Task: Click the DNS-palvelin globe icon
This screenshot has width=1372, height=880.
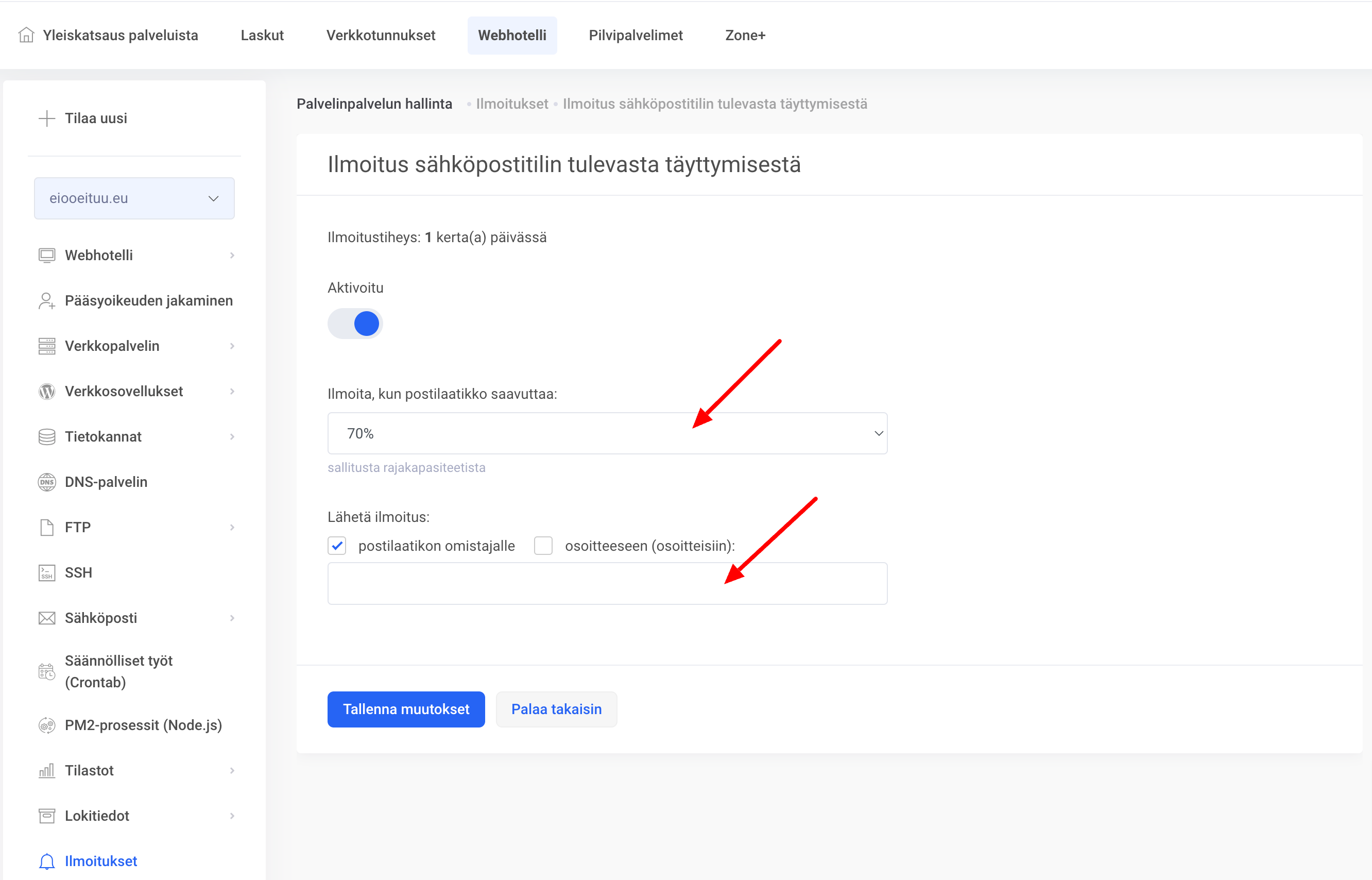Action: coord(47,482)
